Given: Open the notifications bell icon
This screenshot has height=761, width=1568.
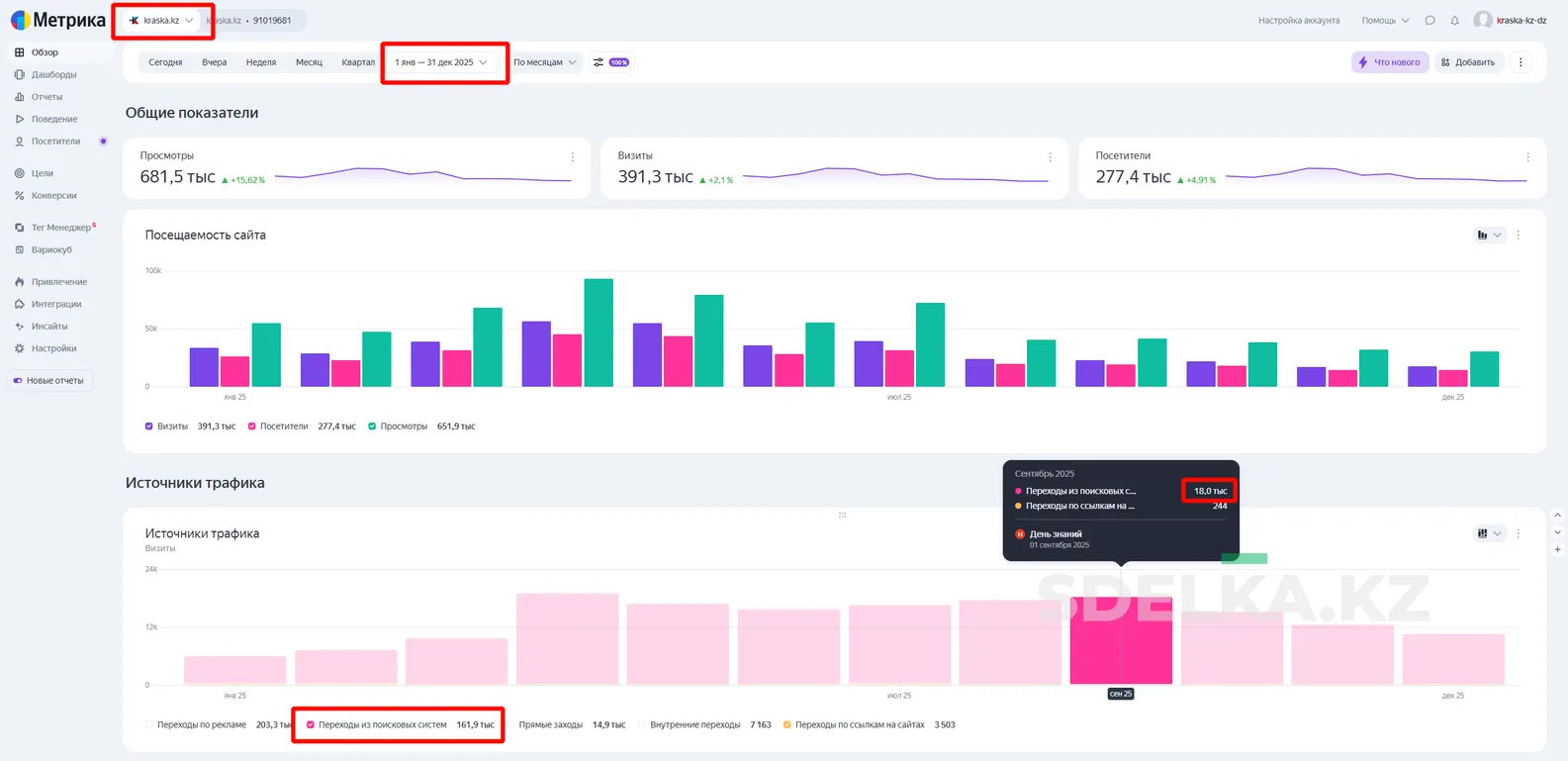Looking at the screenshot, I should click(1454, 21).
